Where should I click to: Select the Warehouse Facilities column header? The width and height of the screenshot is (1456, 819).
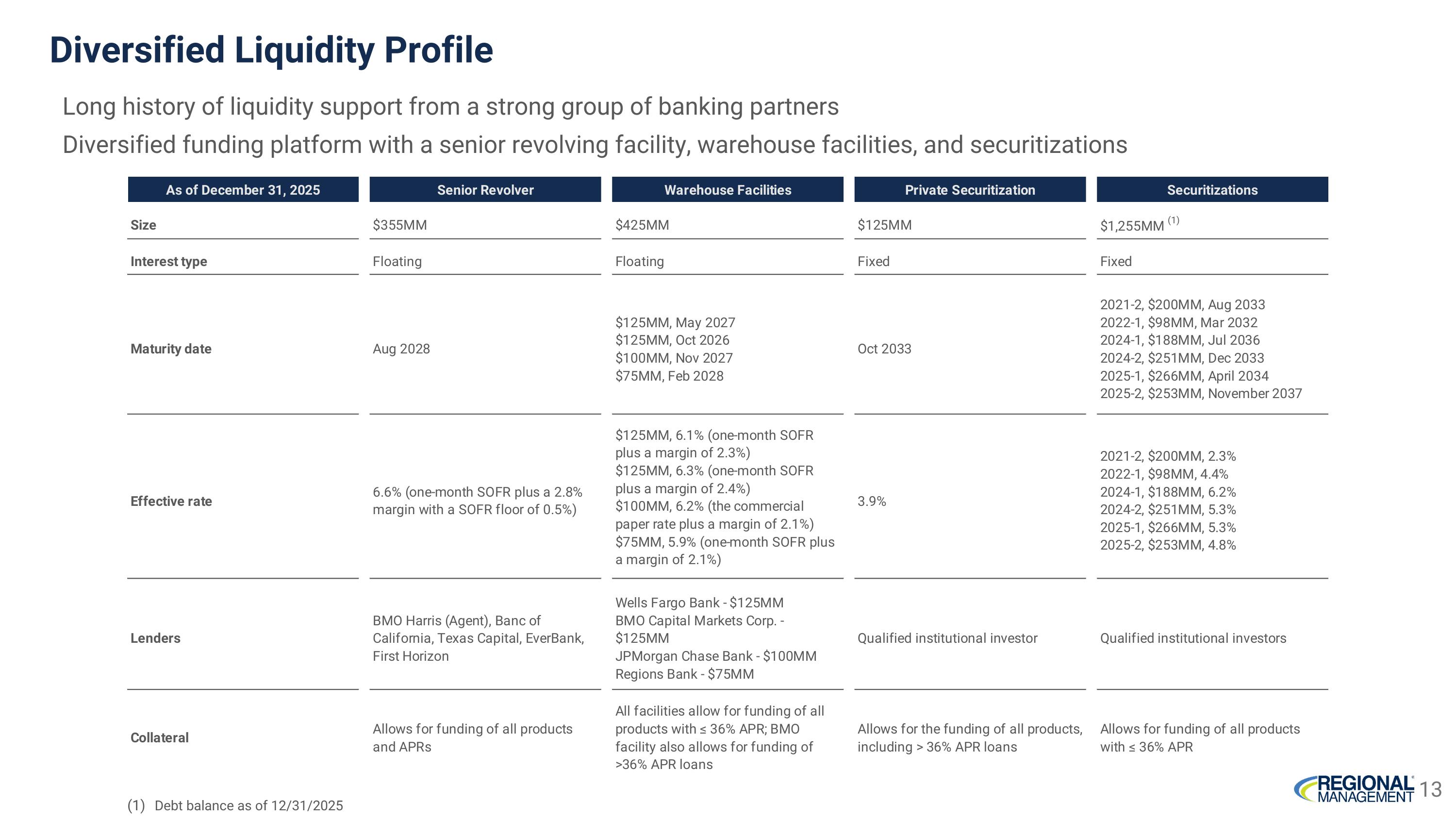pos(728,190)
